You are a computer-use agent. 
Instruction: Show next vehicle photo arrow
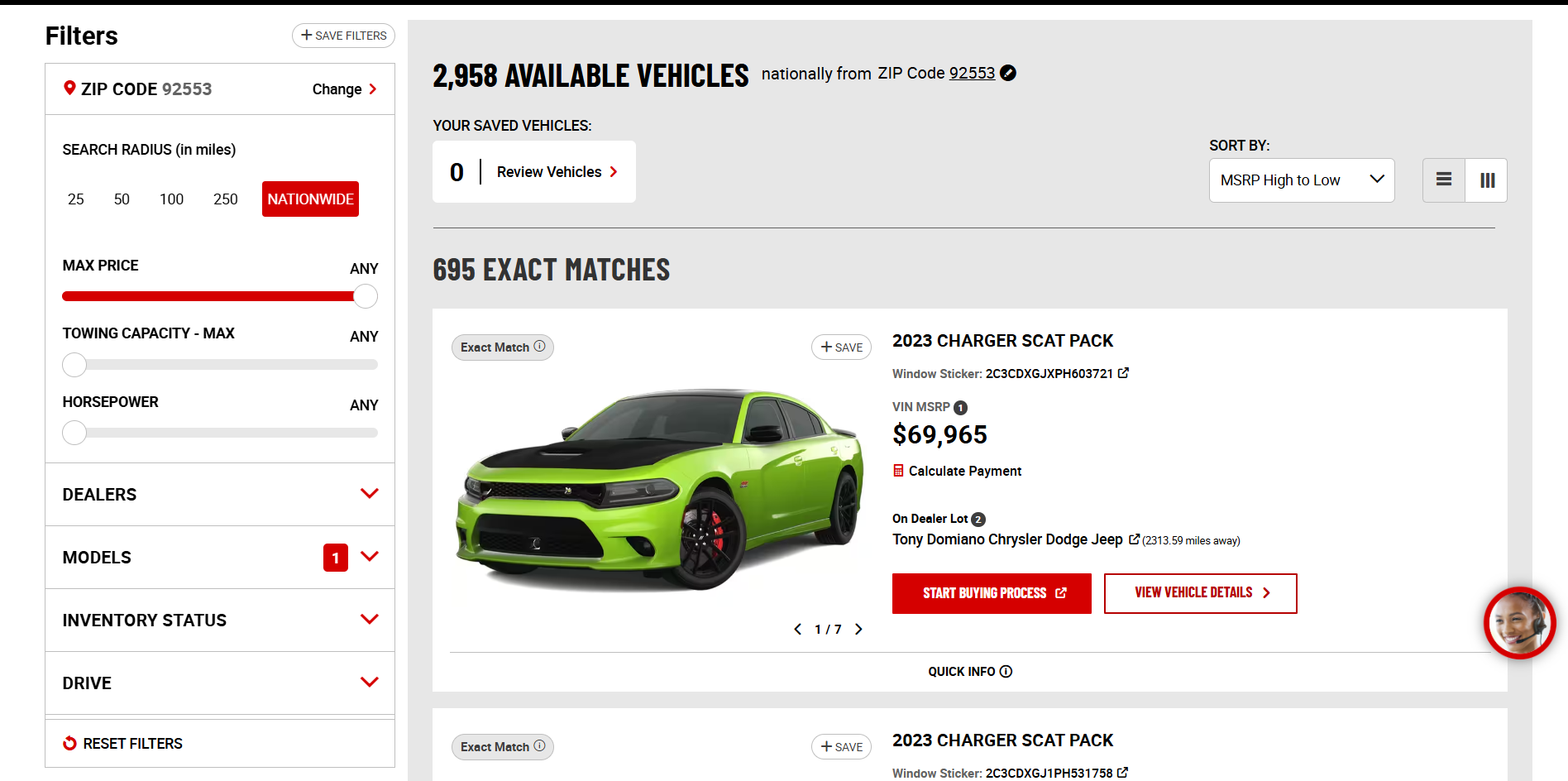pyautogui.click(x=858, y=630)
